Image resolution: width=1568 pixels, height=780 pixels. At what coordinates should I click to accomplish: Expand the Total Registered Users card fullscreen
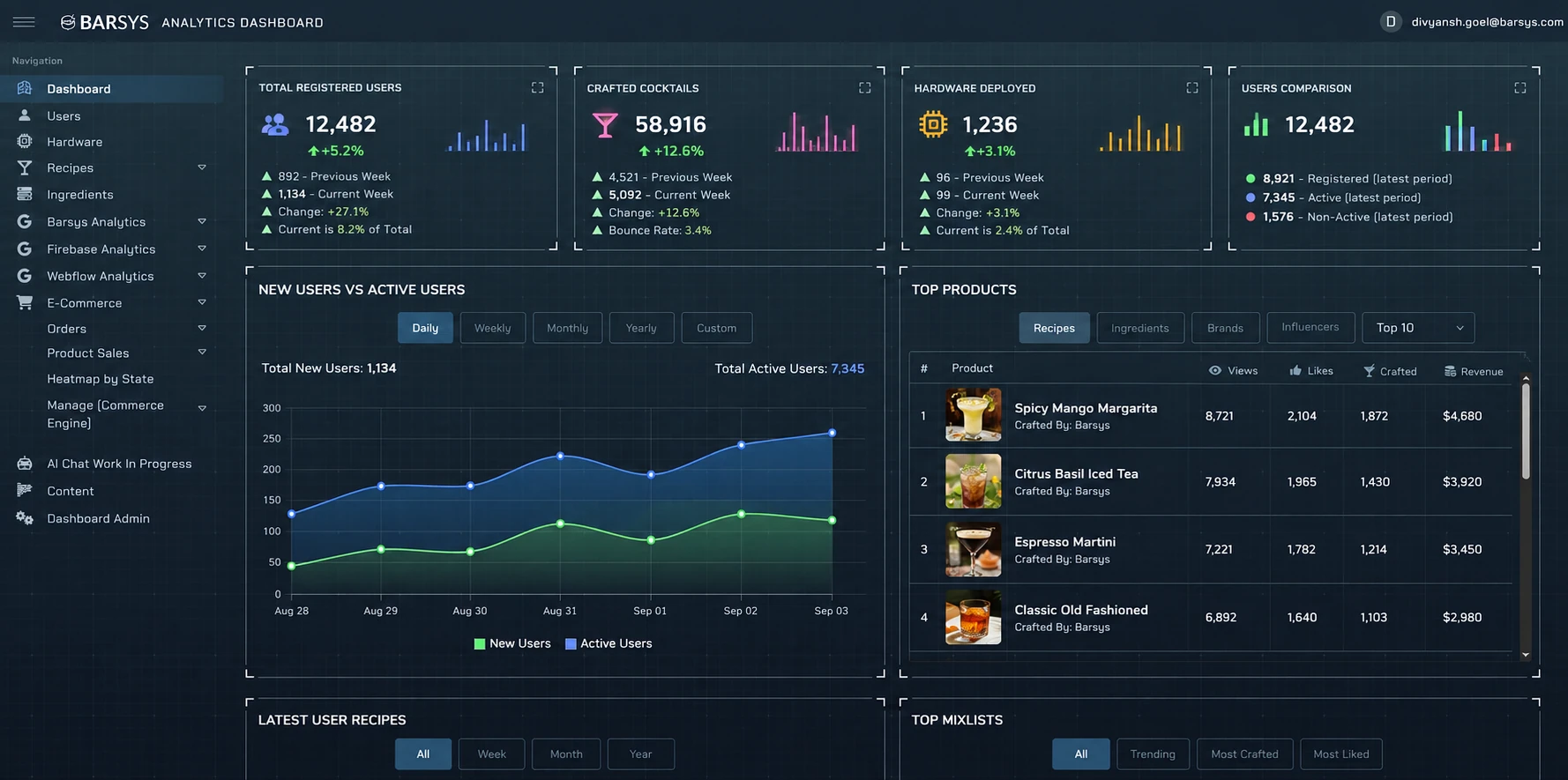pos(537,87)
